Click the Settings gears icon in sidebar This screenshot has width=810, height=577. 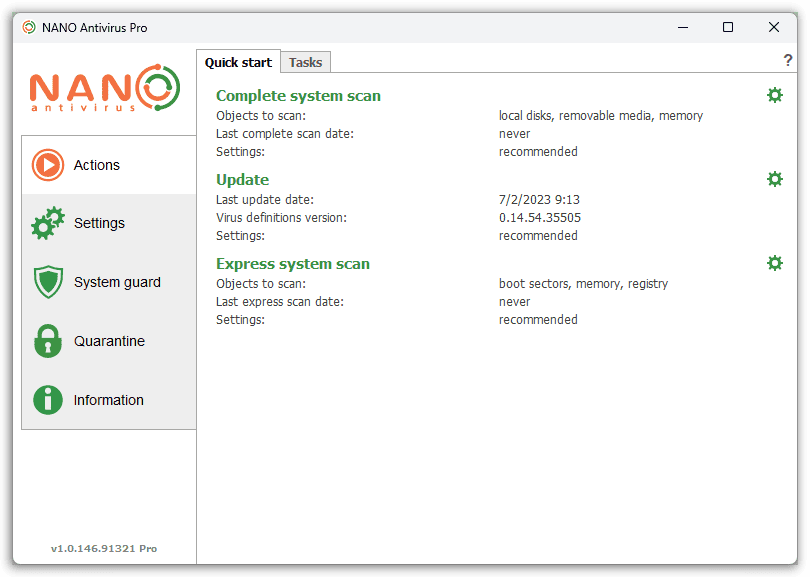pyautogui.click(x=48, y=223)
